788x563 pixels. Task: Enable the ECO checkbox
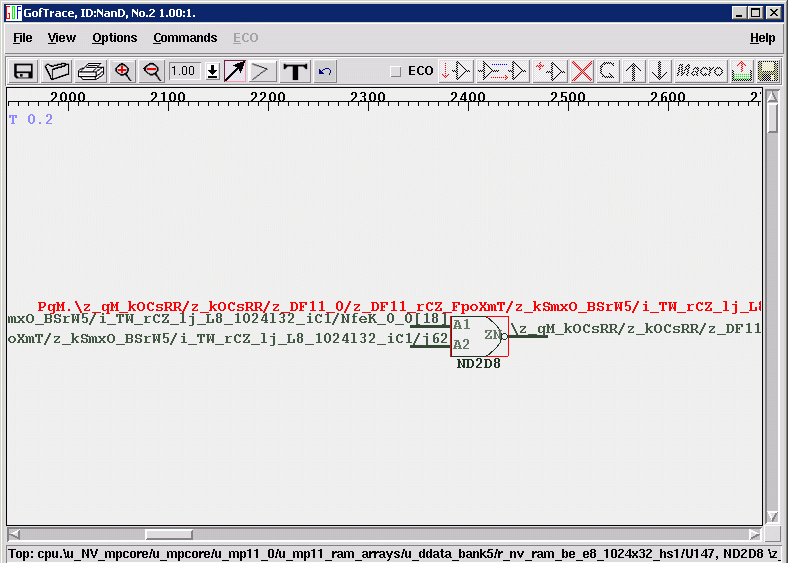395,71
